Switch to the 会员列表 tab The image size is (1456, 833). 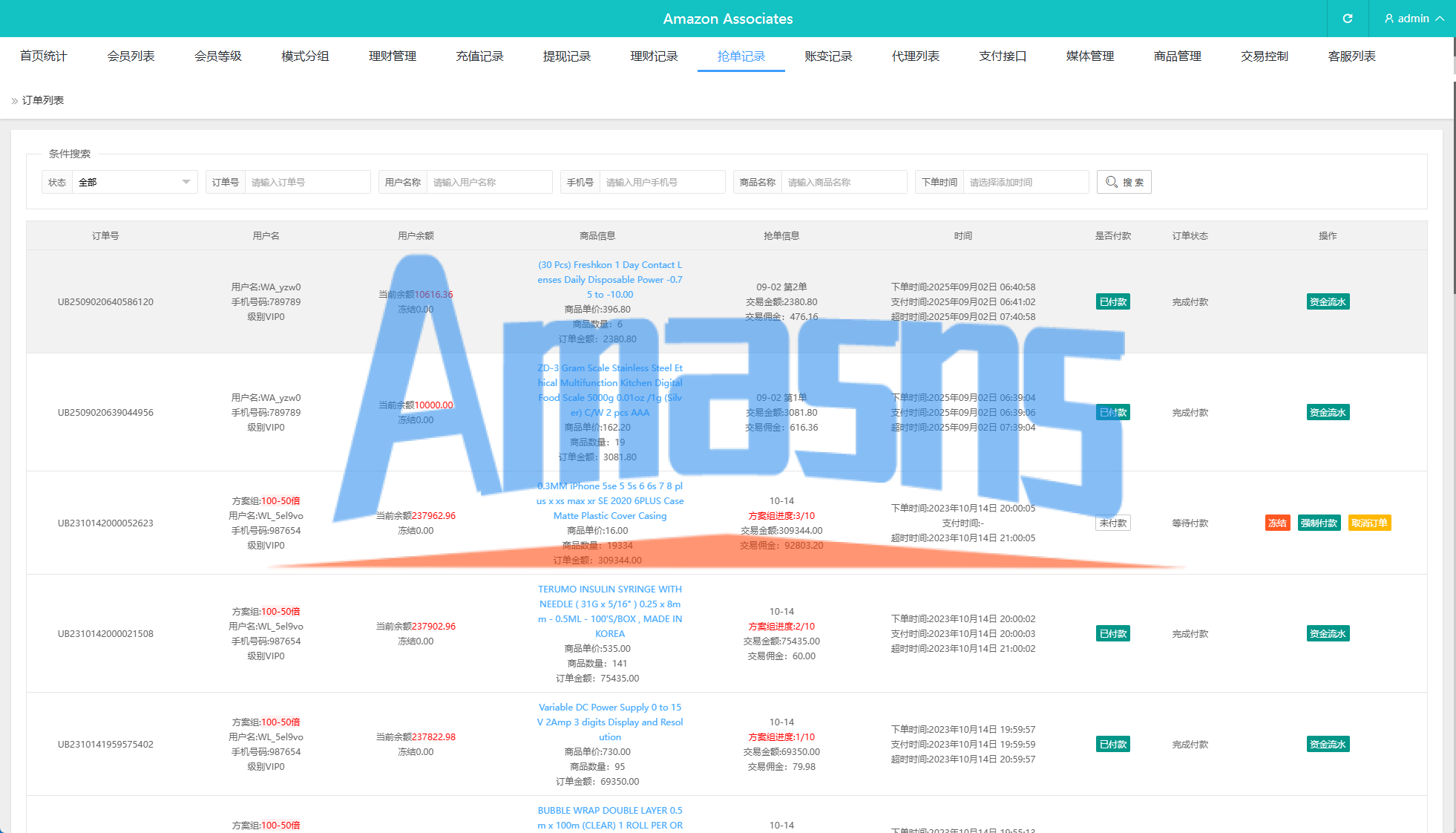click(x=131, y=56)
